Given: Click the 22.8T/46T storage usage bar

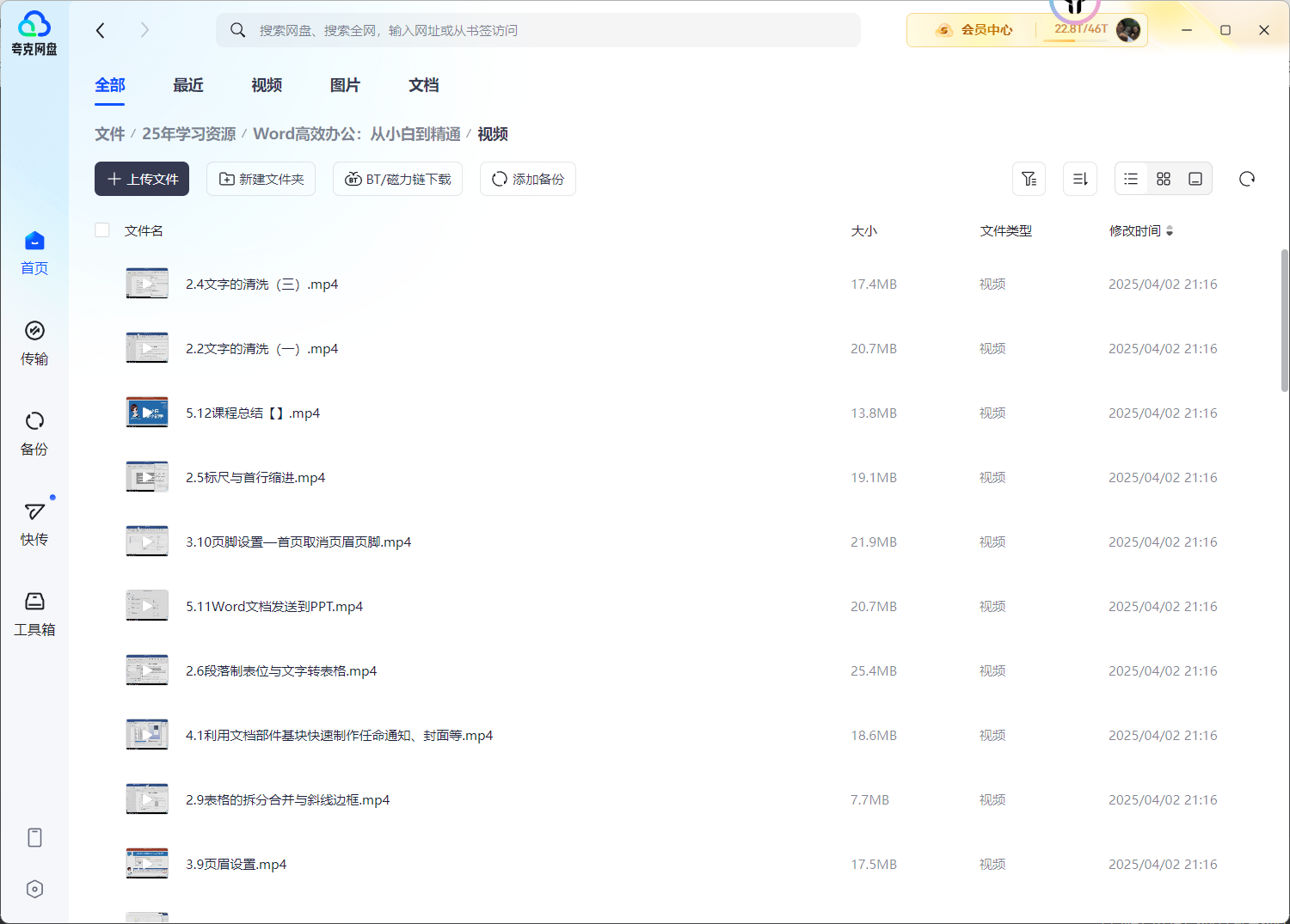Looking at the screenshot, I should [1081, 31].
